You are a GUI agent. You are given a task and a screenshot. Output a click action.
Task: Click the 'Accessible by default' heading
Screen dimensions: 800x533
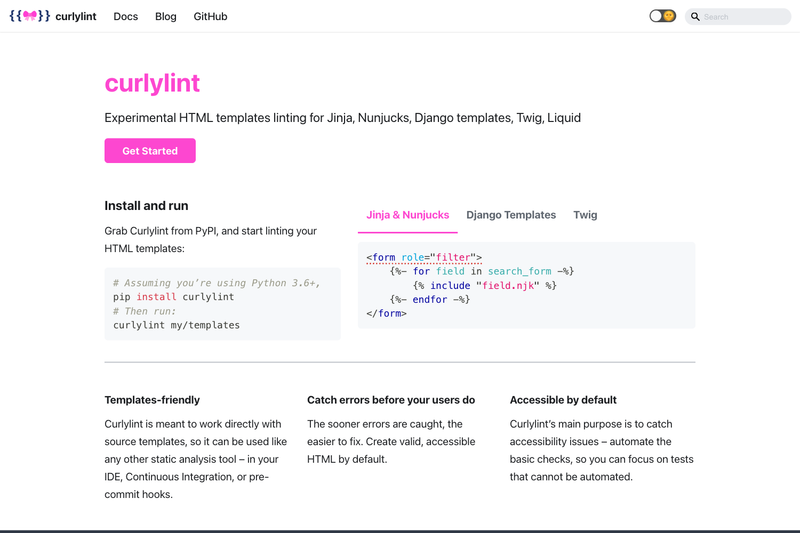(x=563, y=400)
